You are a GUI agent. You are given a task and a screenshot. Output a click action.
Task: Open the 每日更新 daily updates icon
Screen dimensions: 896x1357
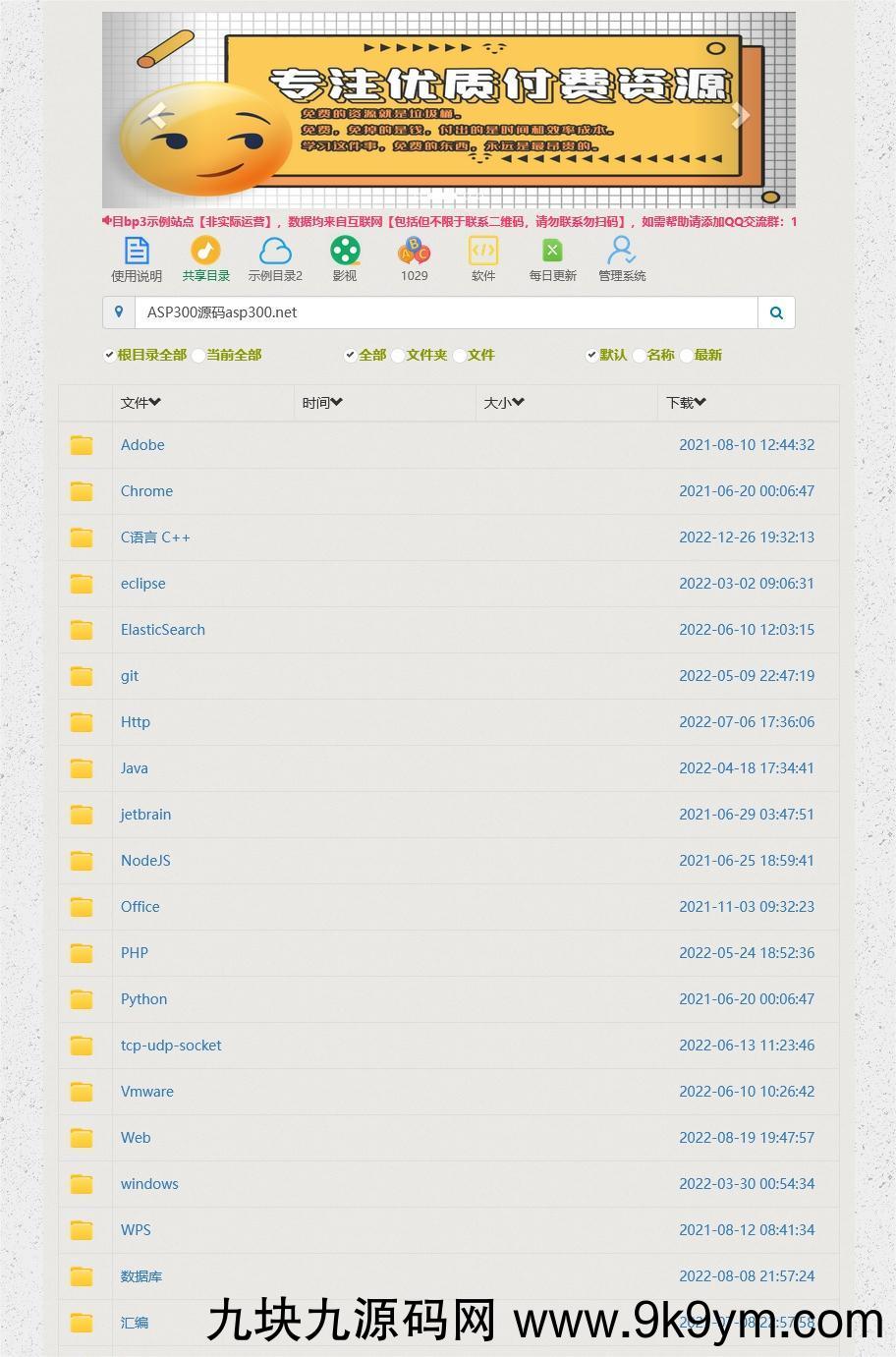552,258
